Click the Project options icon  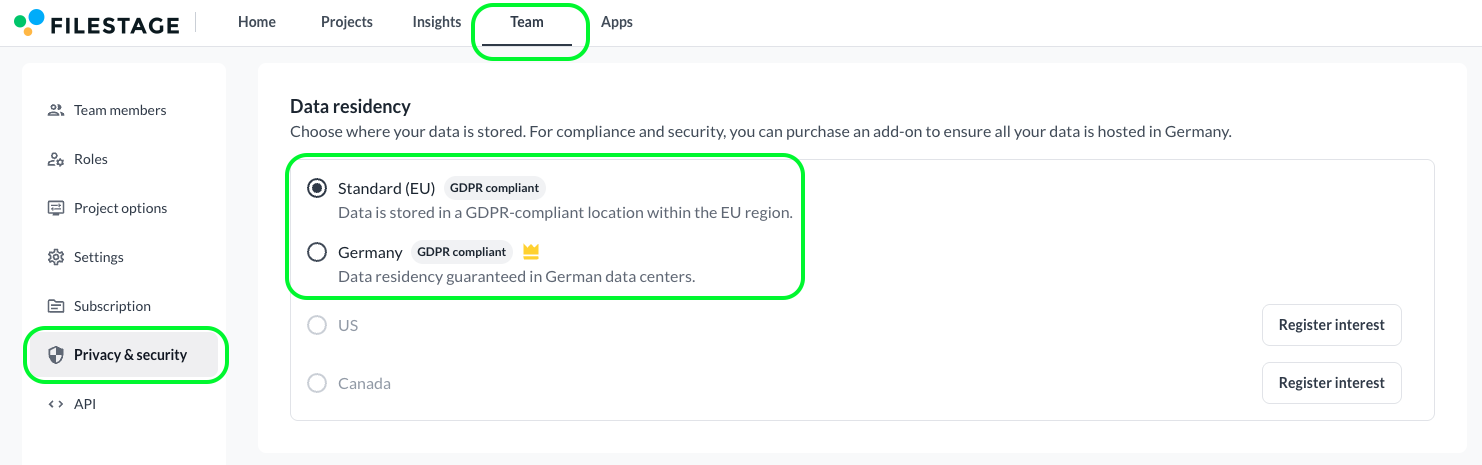point(56,208)
